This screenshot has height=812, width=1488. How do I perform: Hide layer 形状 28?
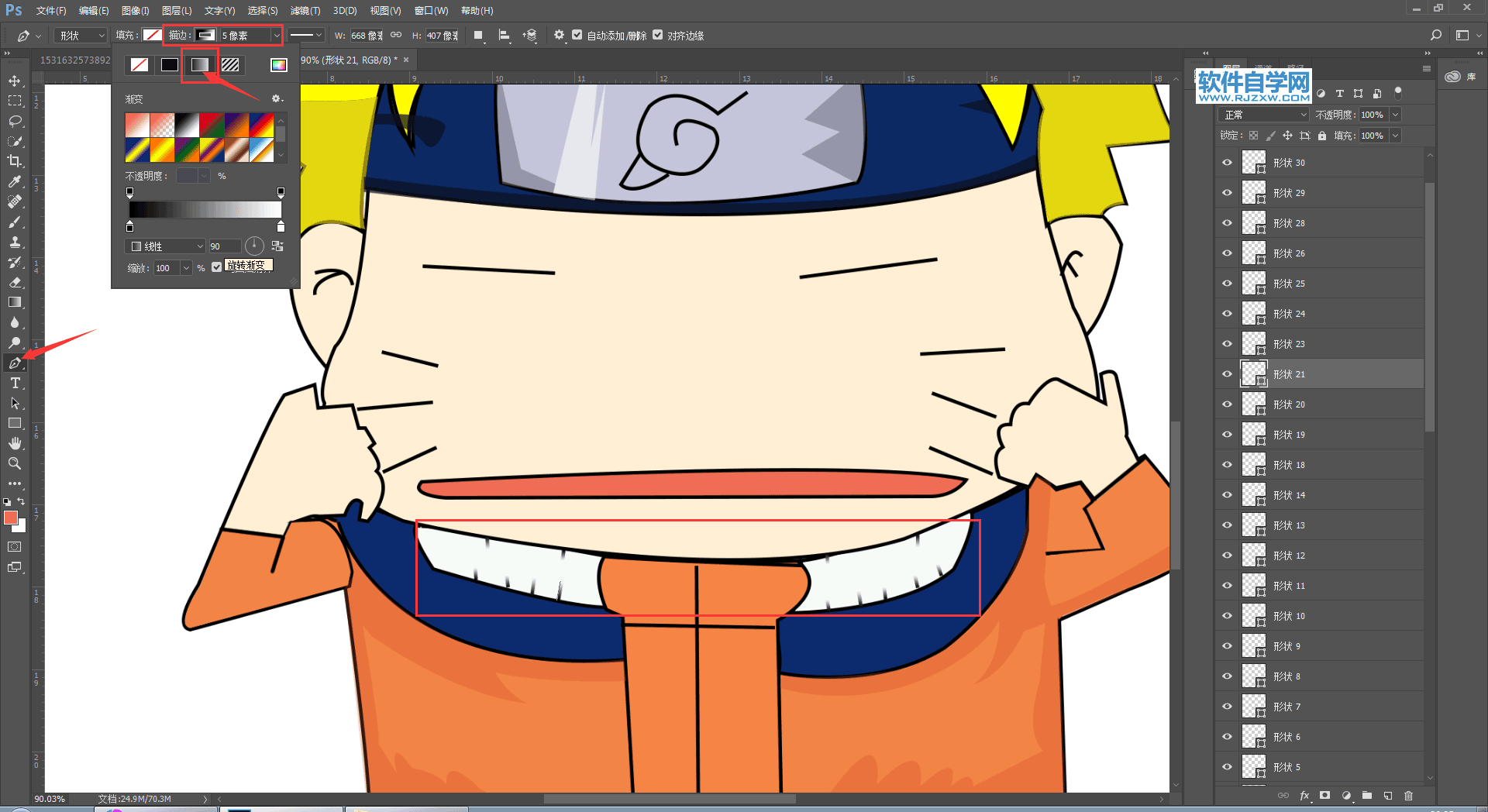coord(1227,223)
